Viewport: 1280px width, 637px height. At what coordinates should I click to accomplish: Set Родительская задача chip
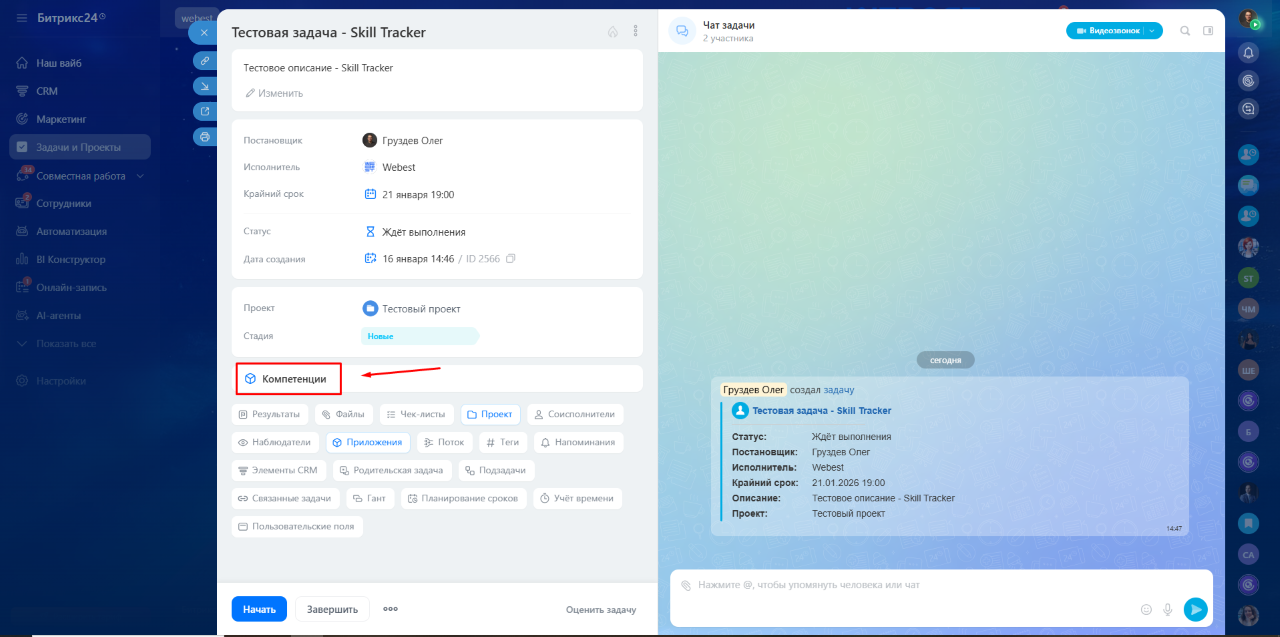392,470
